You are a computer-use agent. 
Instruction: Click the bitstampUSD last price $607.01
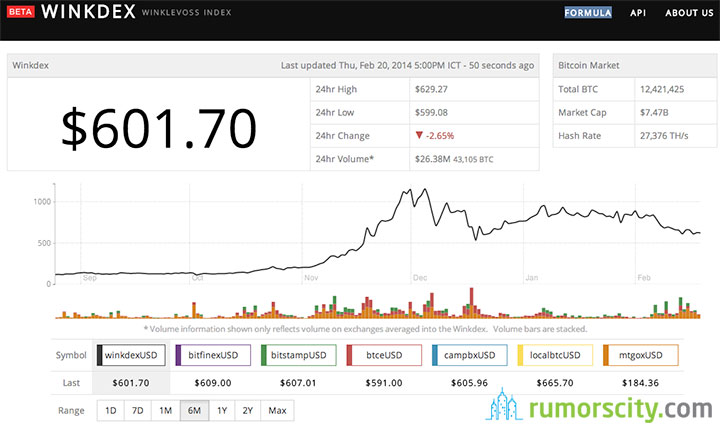click(x=298, y=383)
